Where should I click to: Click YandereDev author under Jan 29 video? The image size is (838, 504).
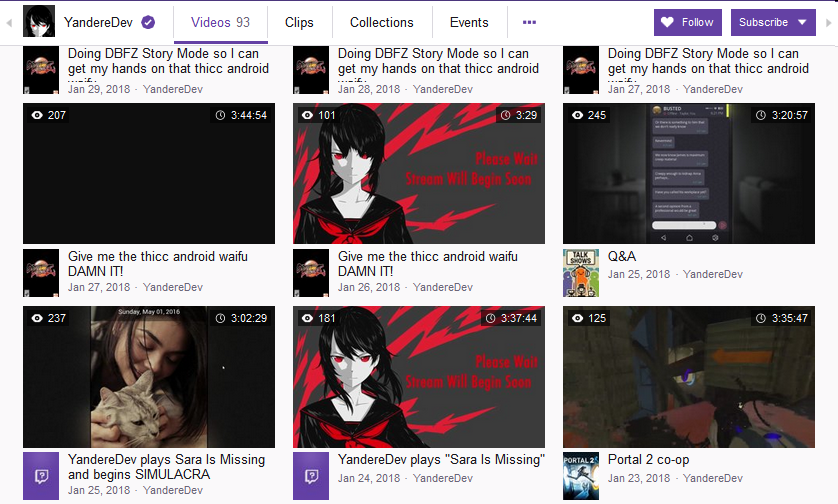tap(173, 89)
